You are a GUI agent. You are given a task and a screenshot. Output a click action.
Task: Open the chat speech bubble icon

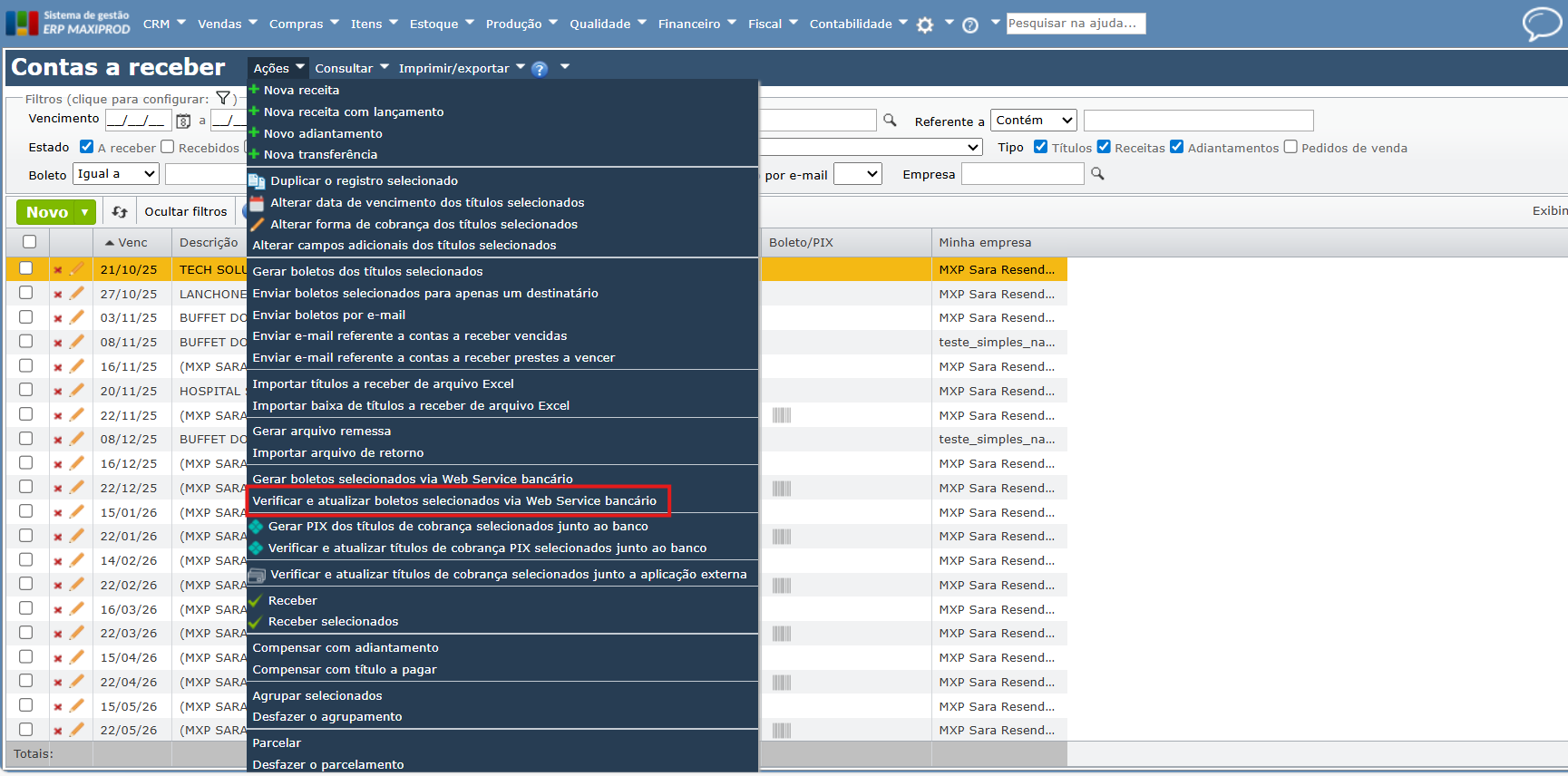[1541, 24]
